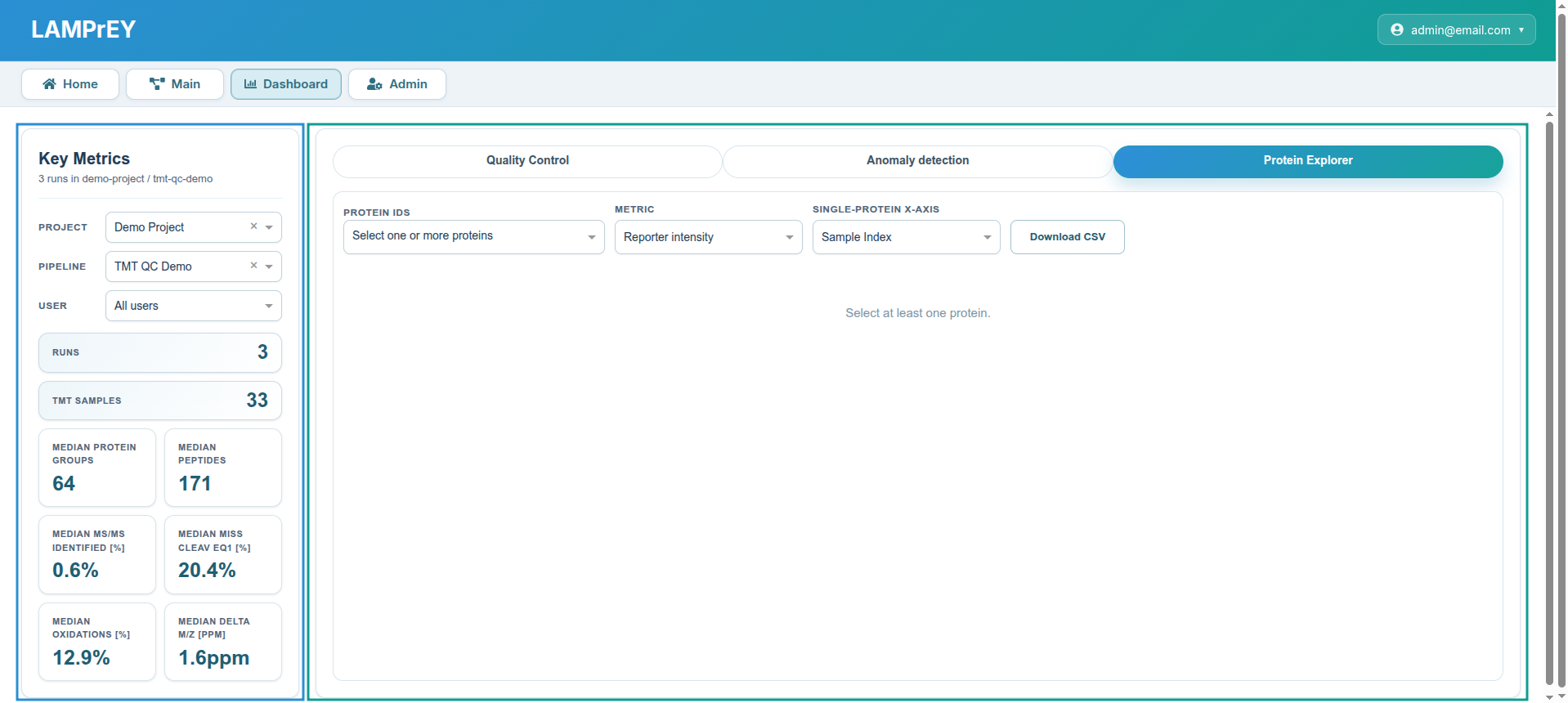This screenshot has width=1568, height=703.
Task: Open the Sample Index x-axis dropdown
Action: (906, 237)
